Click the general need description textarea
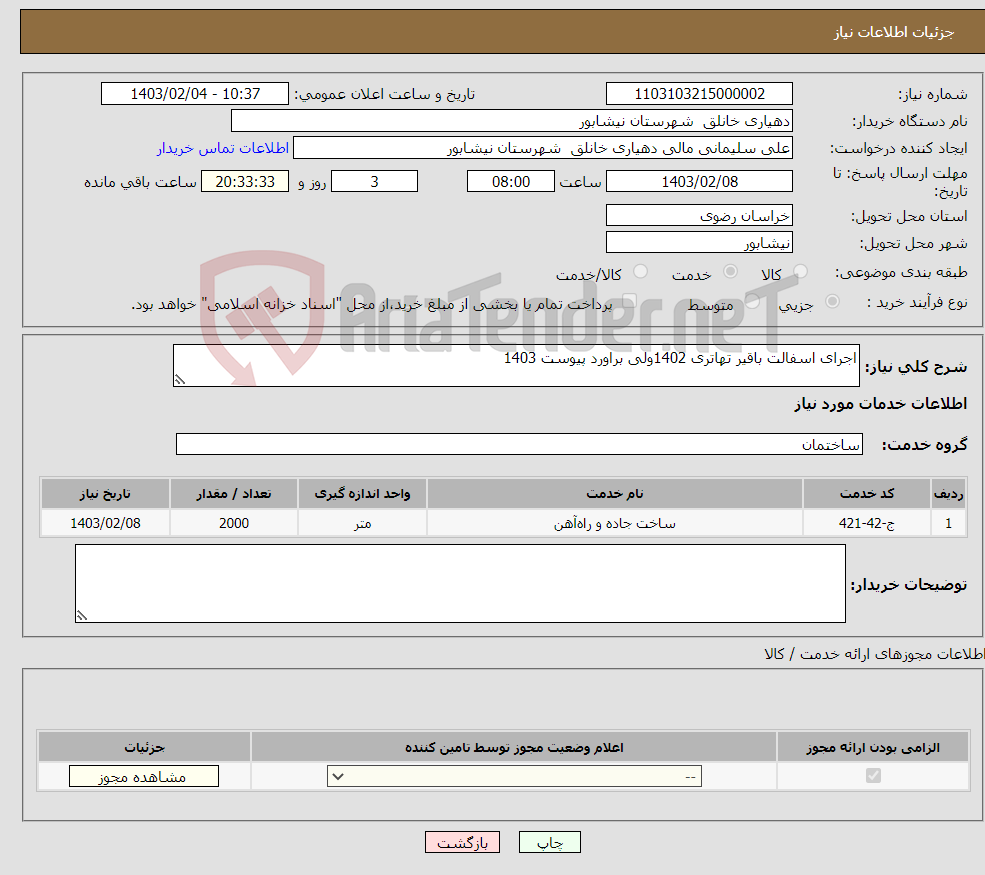The height and width of the screenshot is (875, 985). point(516,366)
